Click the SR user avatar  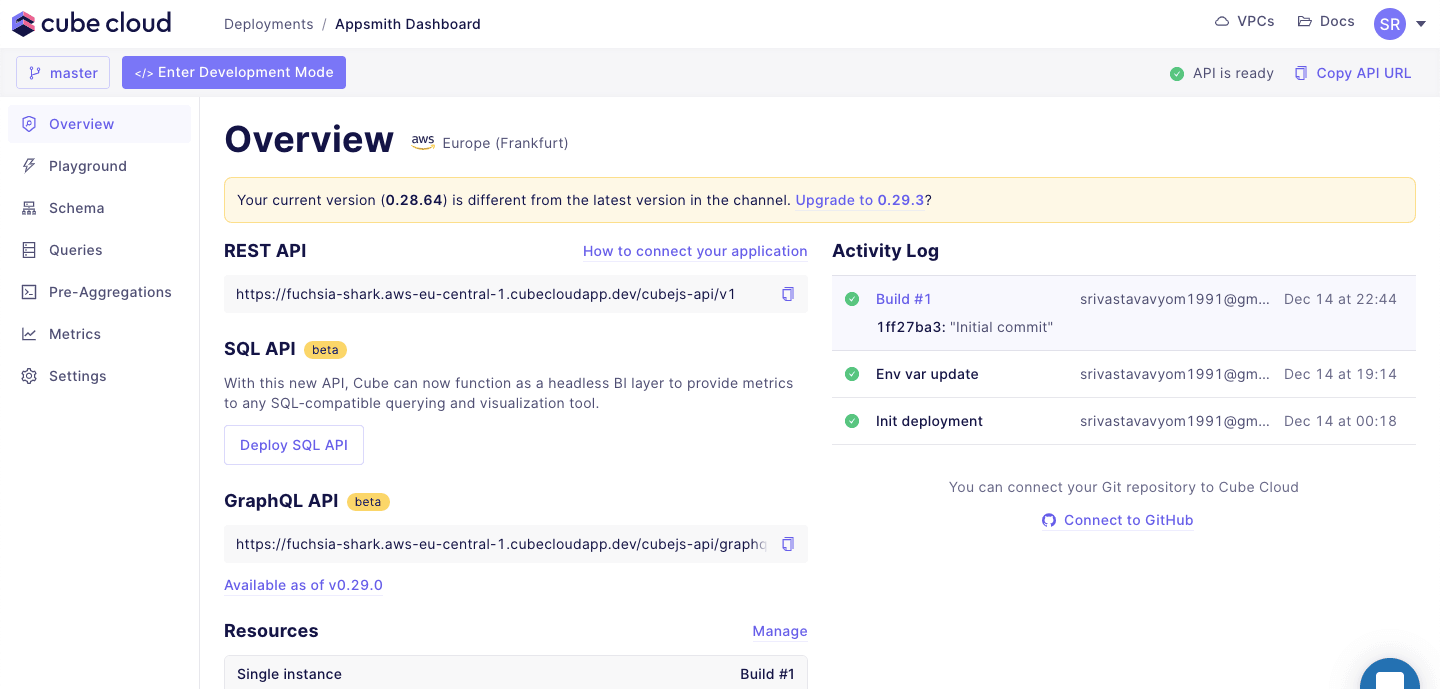1389,24
